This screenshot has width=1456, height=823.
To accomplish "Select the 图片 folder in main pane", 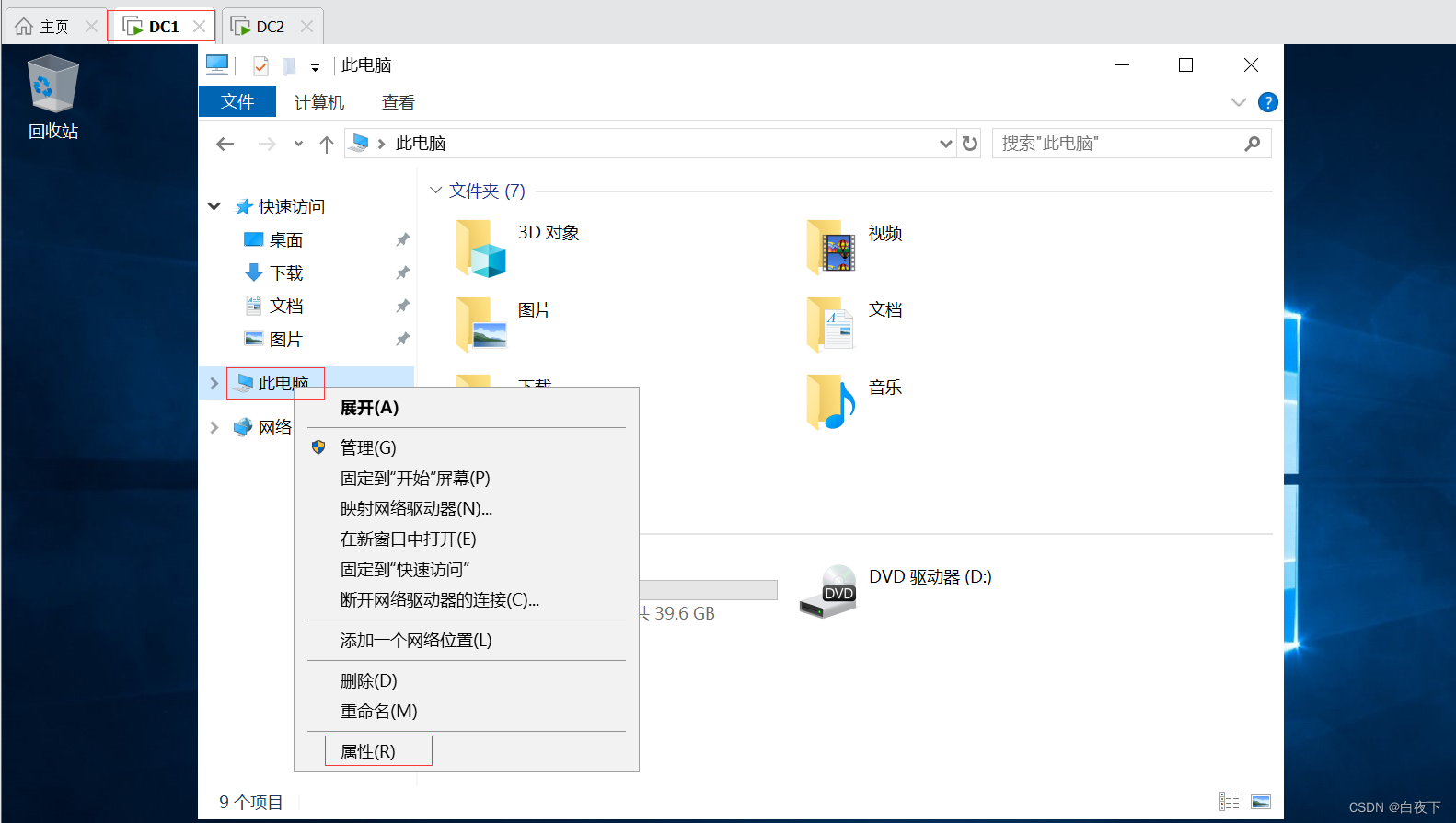I will [x=481, y=324].
